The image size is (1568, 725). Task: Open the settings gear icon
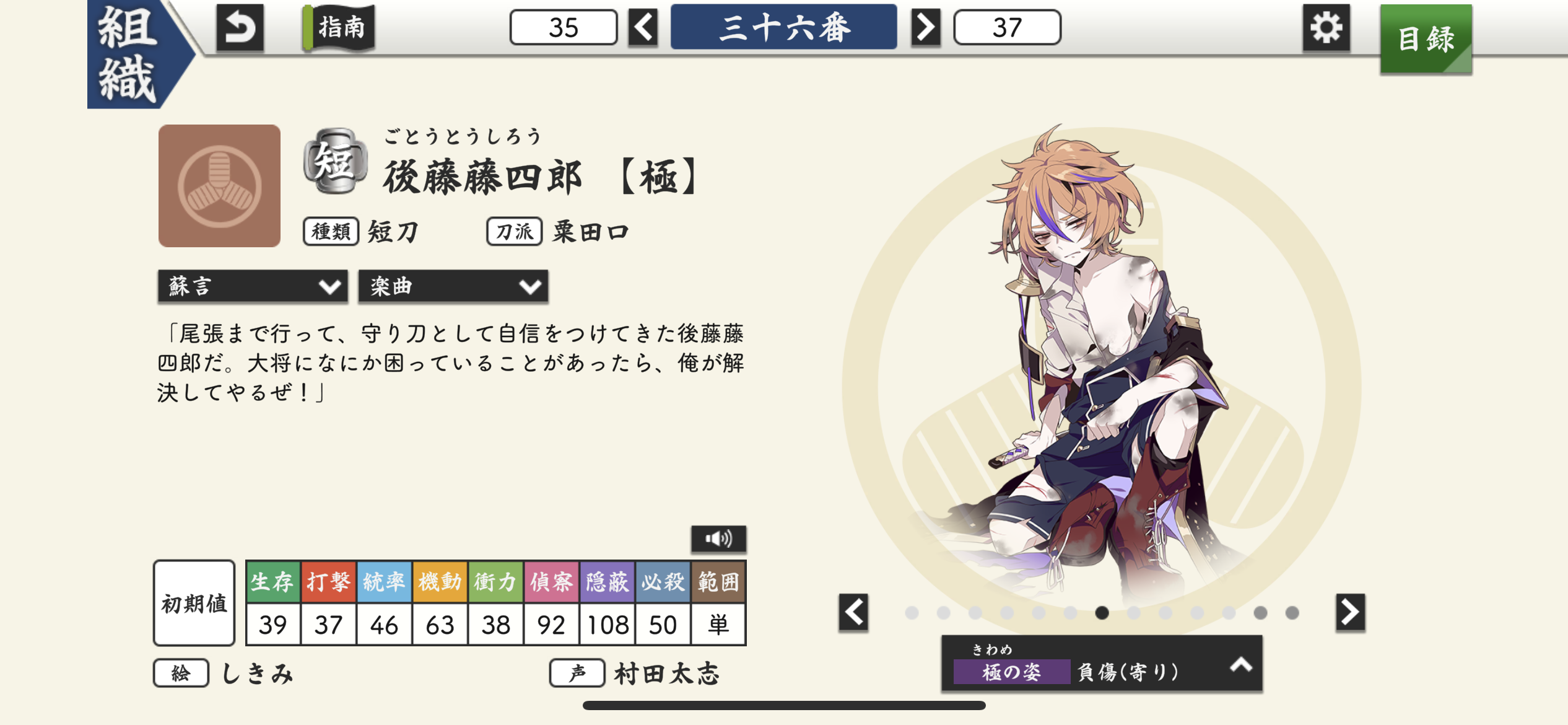(x=1326, y=28)
